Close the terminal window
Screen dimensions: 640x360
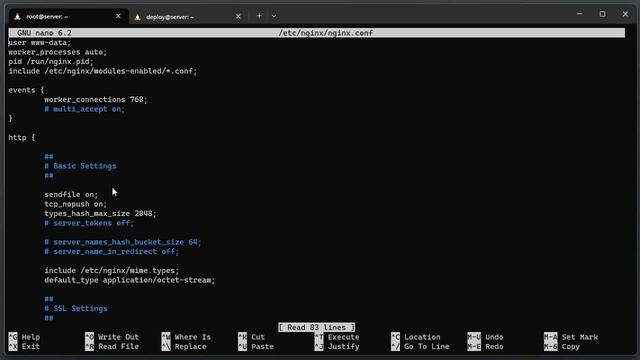[625, 14]
